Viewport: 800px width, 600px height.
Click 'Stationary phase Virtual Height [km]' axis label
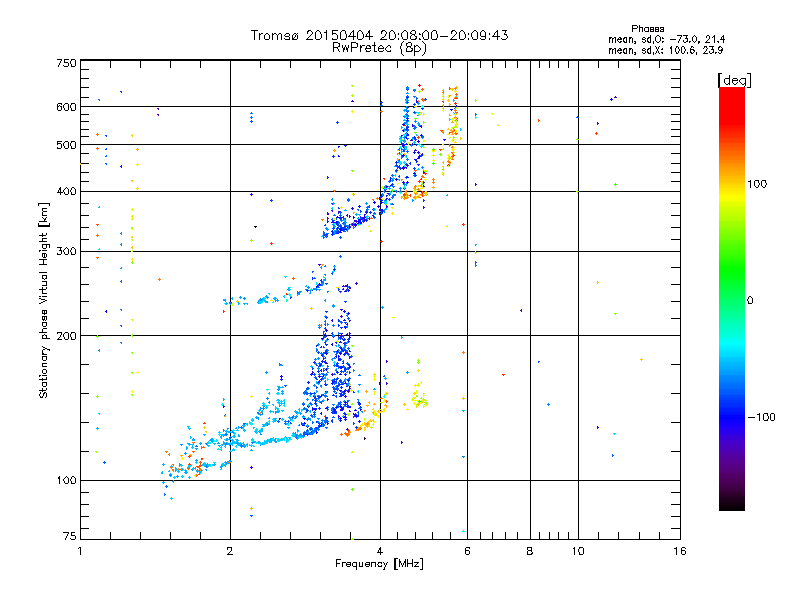[44, 300]
